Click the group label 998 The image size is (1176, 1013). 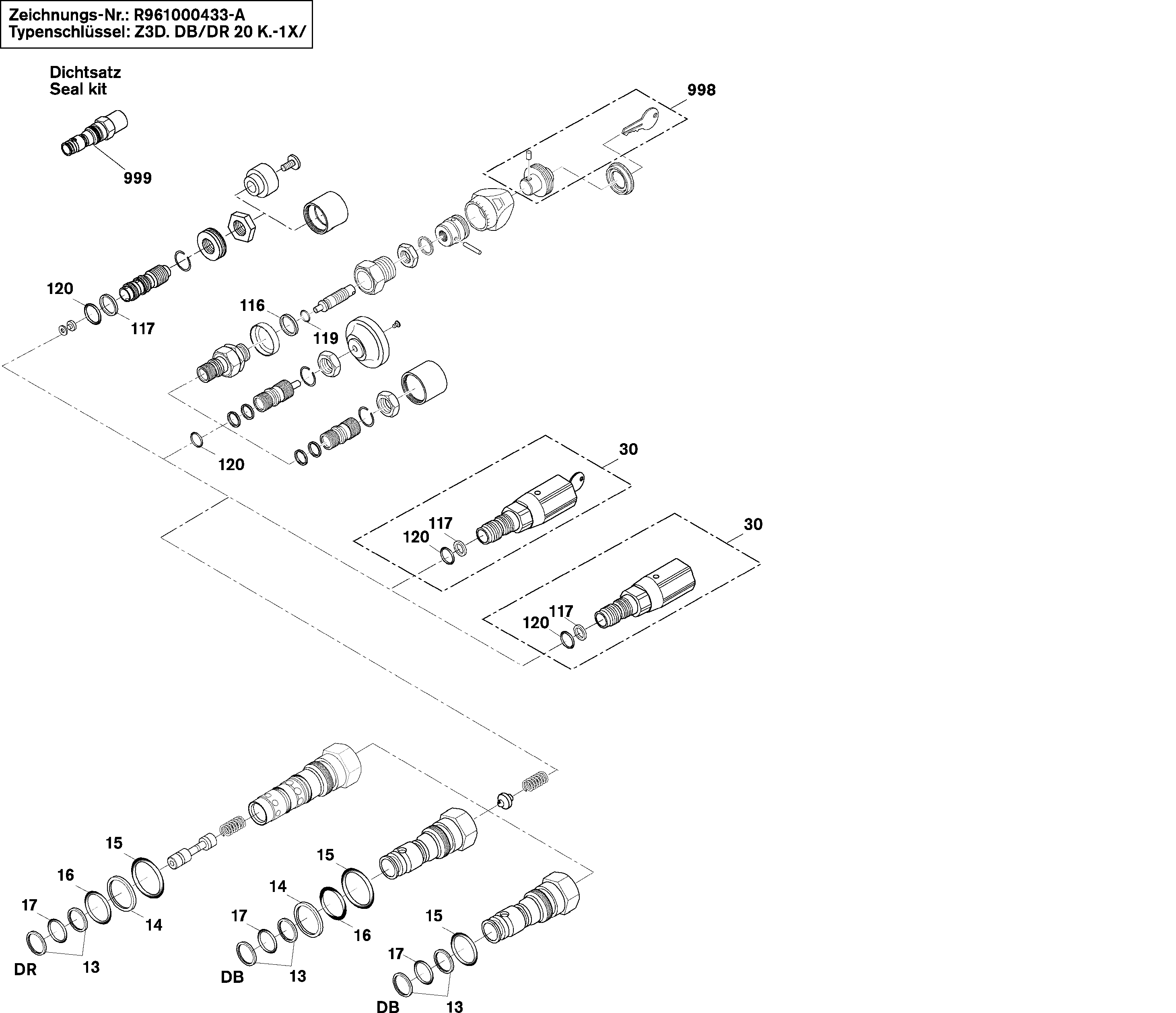coord(702,90)
